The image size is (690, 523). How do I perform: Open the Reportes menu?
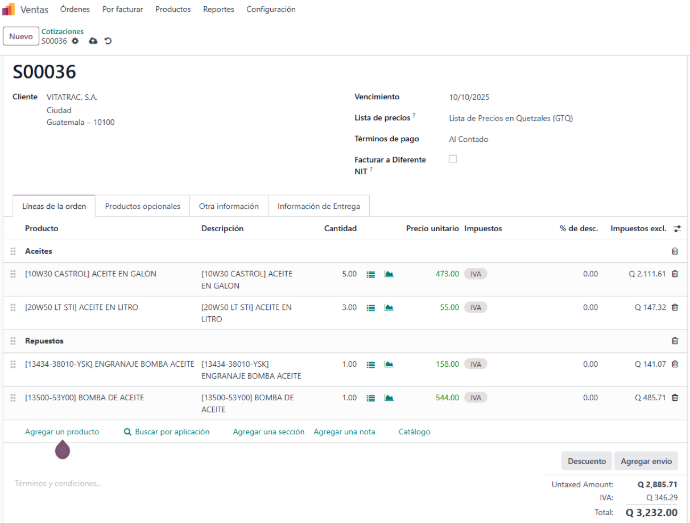[x=218, y=9]
